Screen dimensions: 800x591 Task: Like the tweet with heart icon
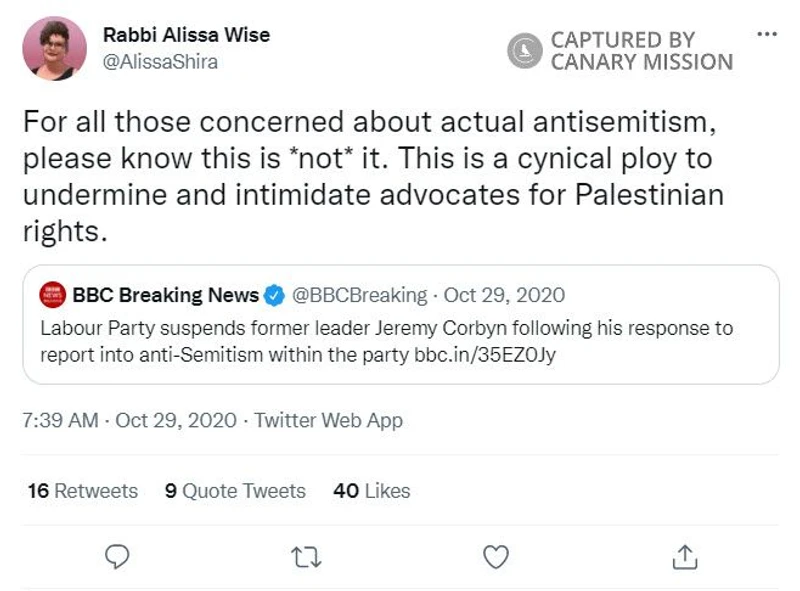pyautogui.click(x=496, y=554)
